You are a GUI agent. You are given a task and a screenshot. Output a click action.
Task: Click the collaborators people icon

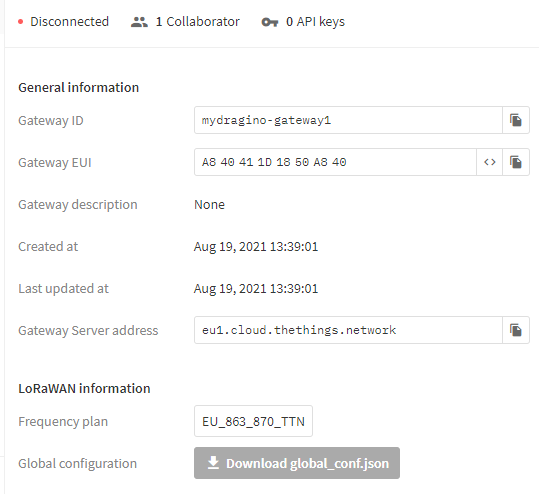coord(139,22)
